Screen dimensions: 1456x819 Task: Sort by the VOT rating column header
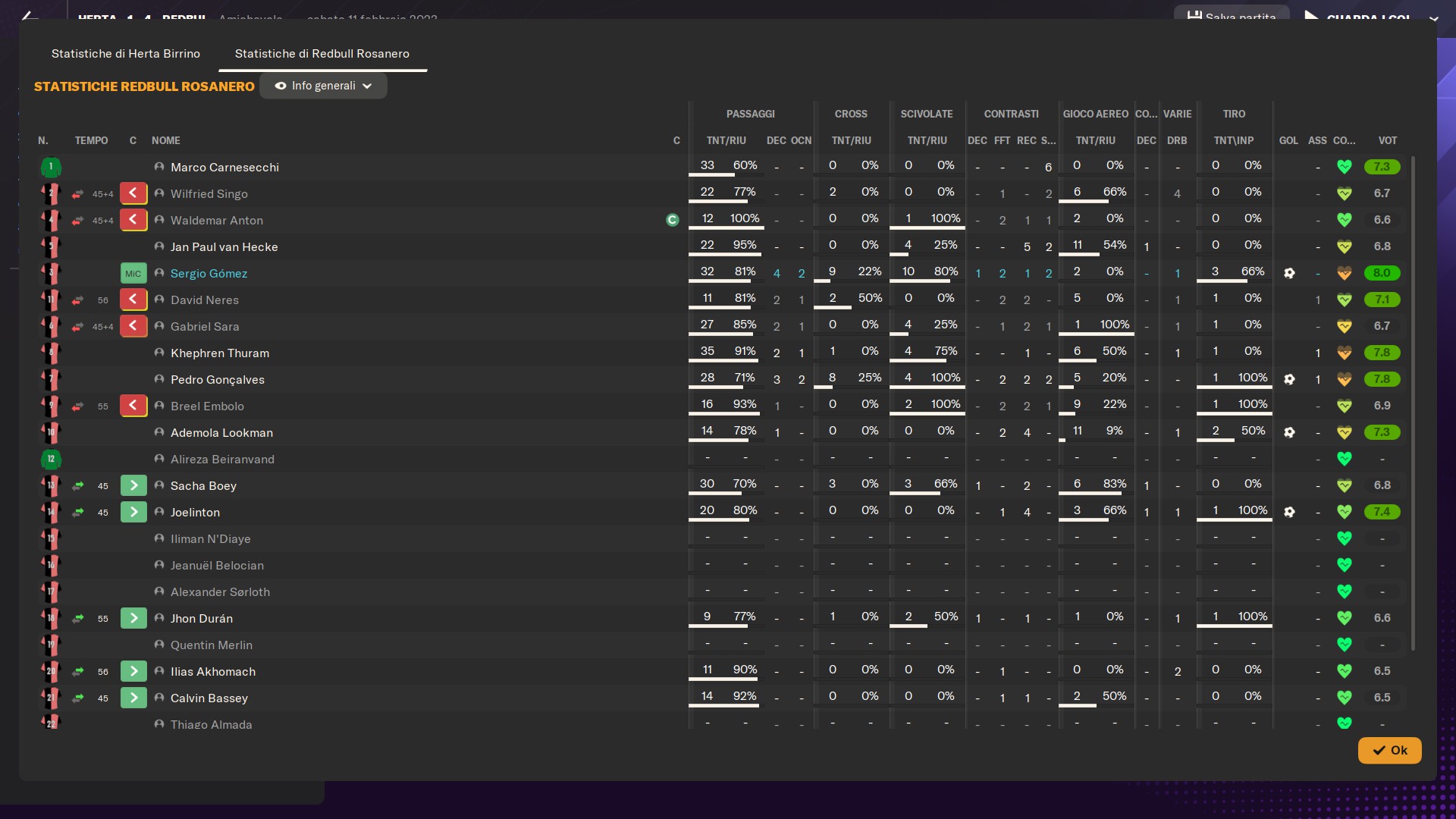click(x=1388, y=140)
